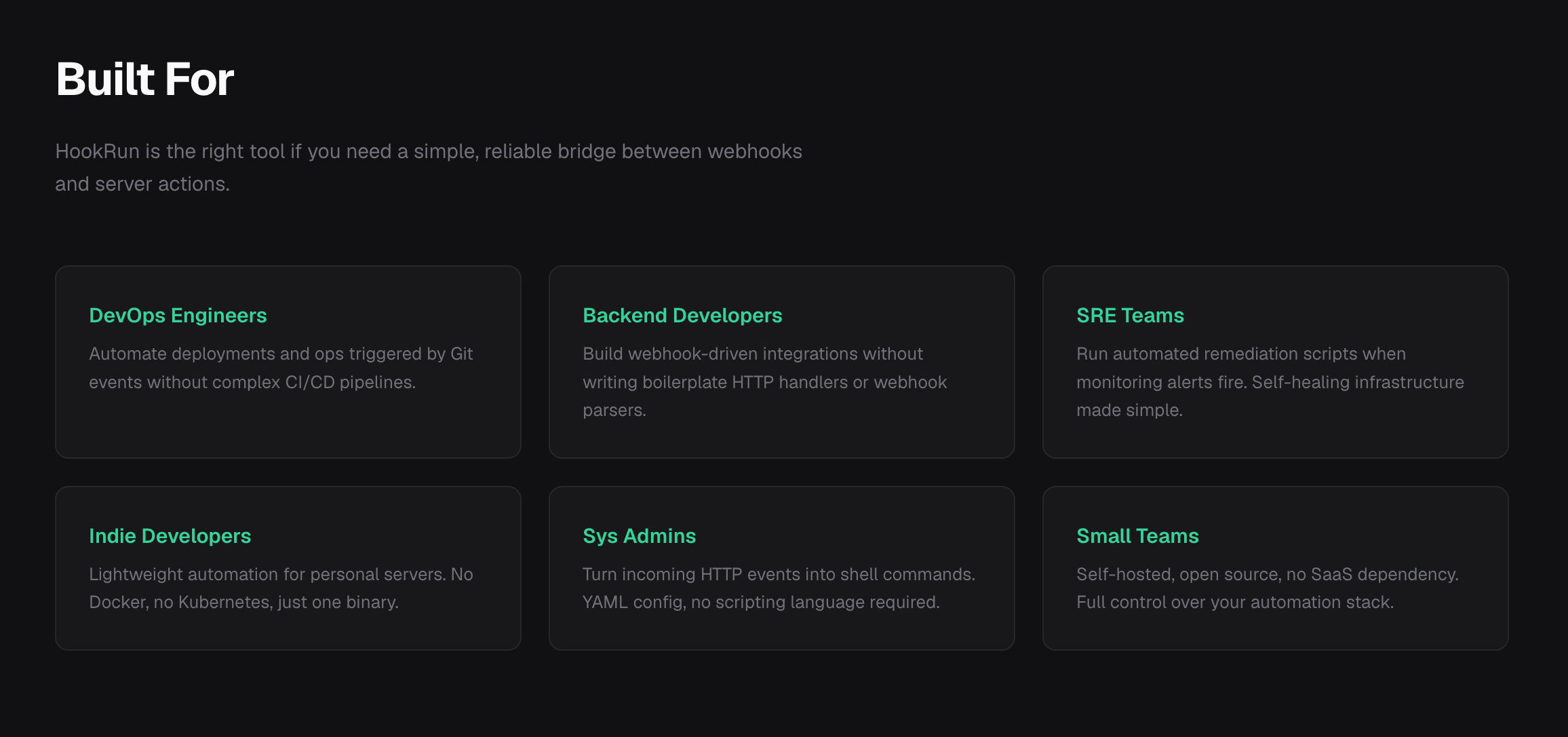Screen dimensions: 1568x737
Task: Click the Self-hosted open source description
Action: [x=1268, y=588]
